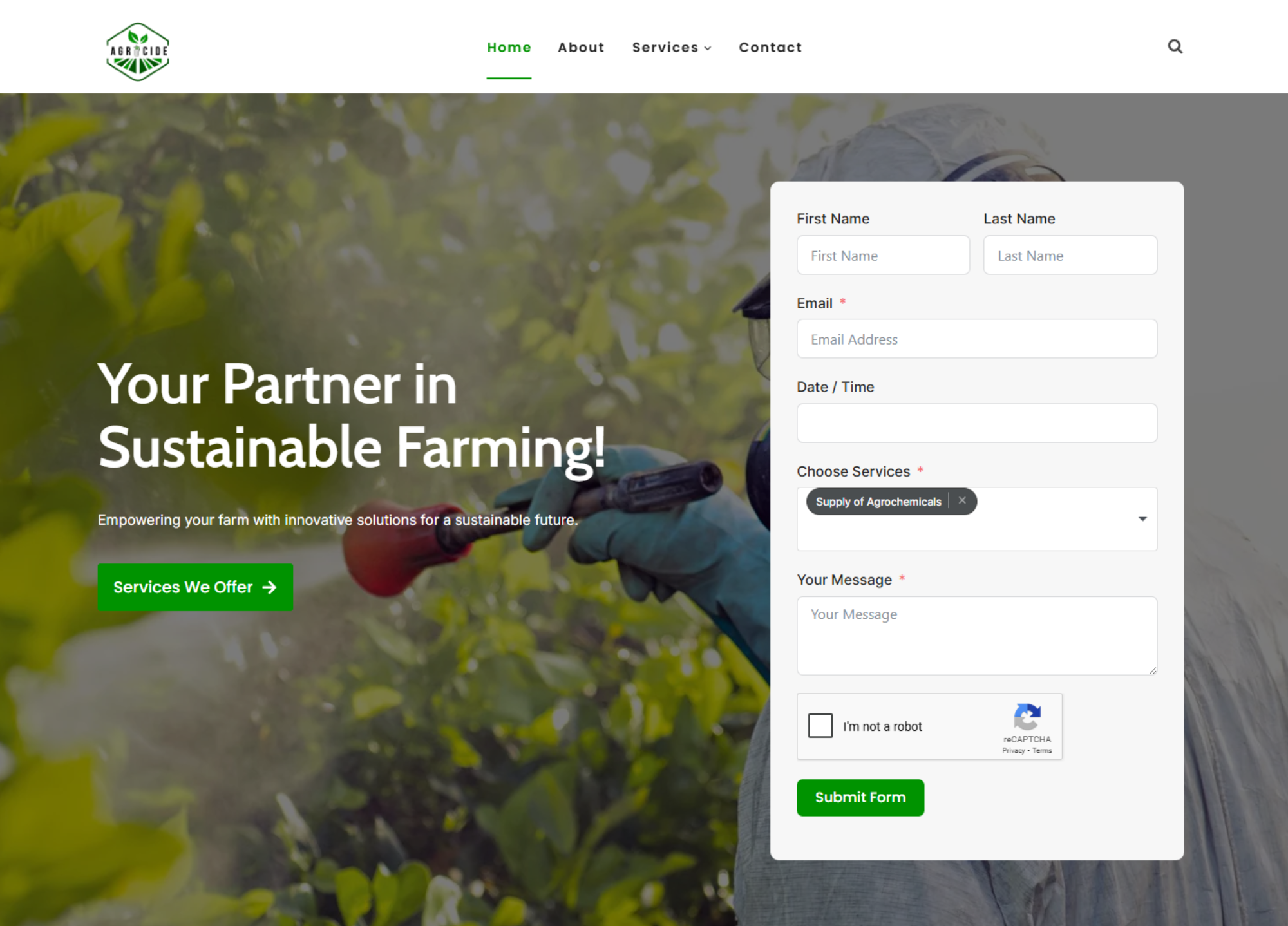The width and height of the screenshot is (1288, 926).
Task: Focus the First Name input
Action: (x=883, y=255)
